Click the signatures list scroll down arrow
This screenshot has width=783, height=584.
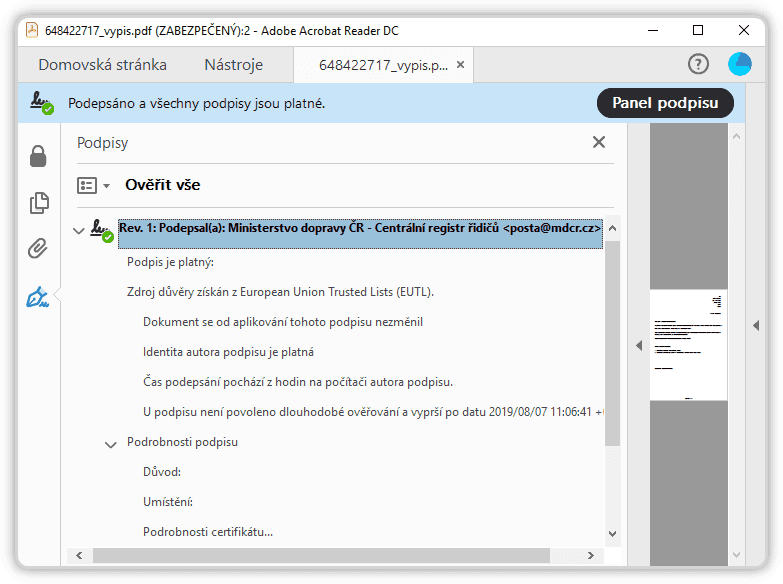pyautogui.click(x=613, y=534)
